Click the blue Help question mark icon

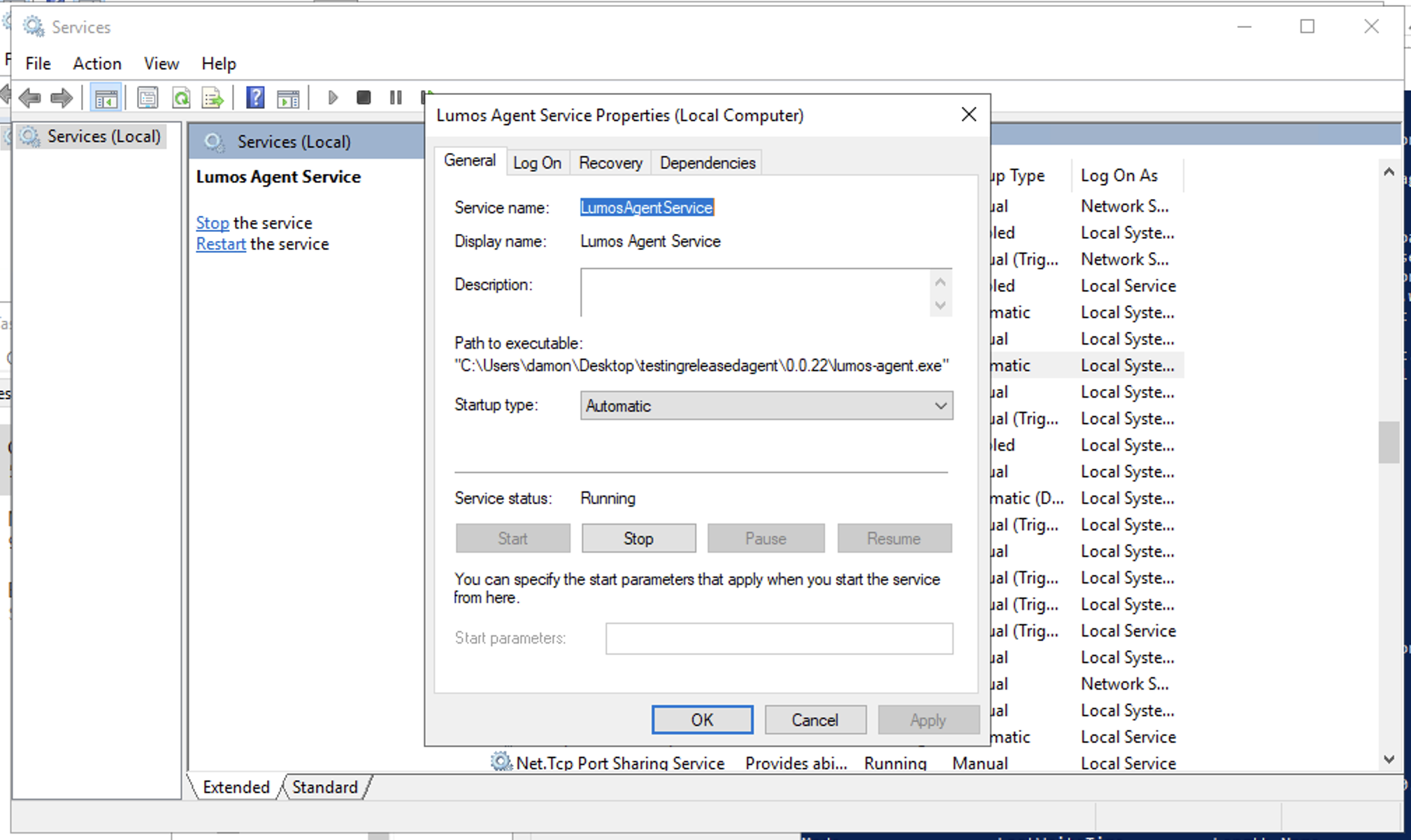(255, 98)
